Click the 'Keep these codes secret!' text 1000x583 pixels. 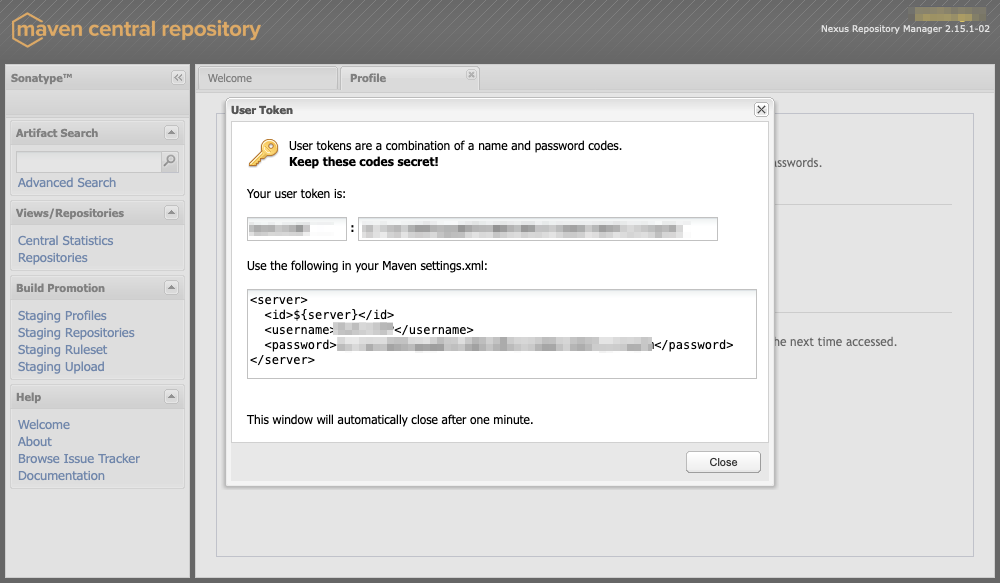(x=364, y=162)
